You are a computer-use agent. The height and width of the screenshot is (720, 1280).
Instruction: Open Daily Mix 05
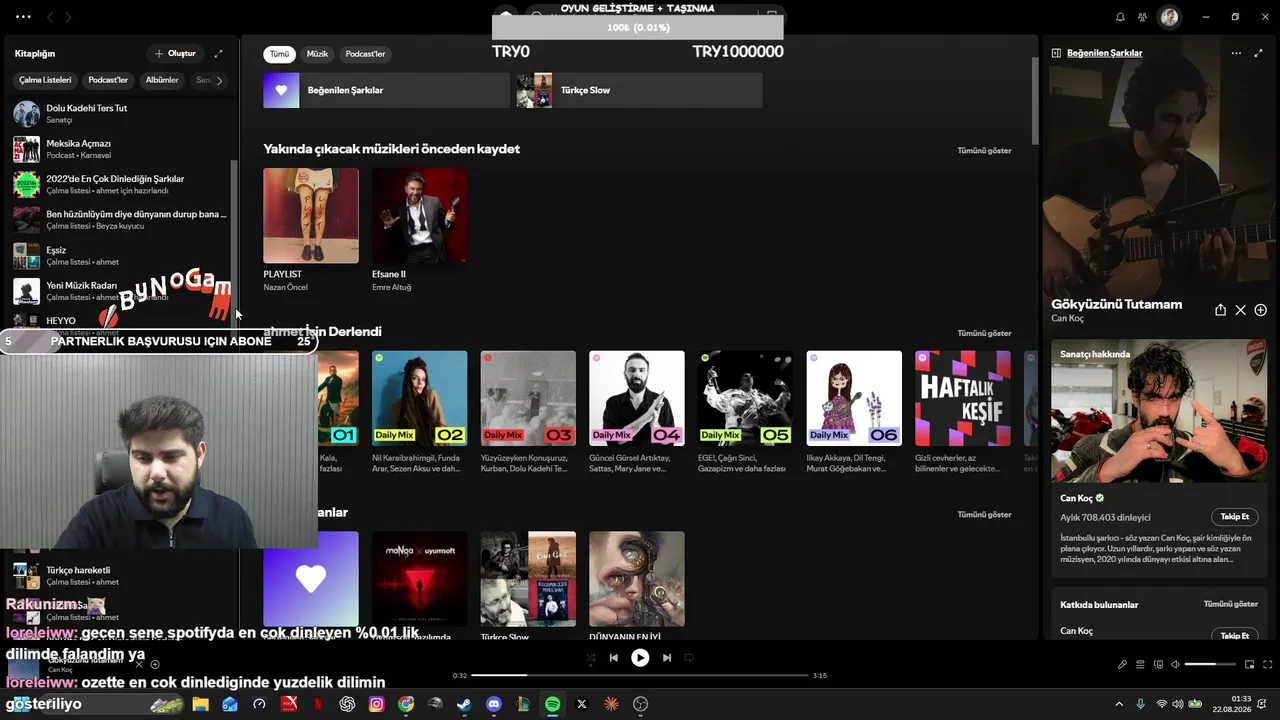tap(745, 398)
